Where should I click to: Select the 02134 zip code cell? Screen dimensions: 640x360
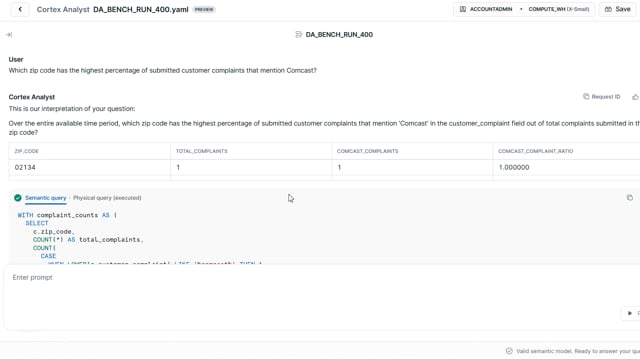(x=89, y=167)
